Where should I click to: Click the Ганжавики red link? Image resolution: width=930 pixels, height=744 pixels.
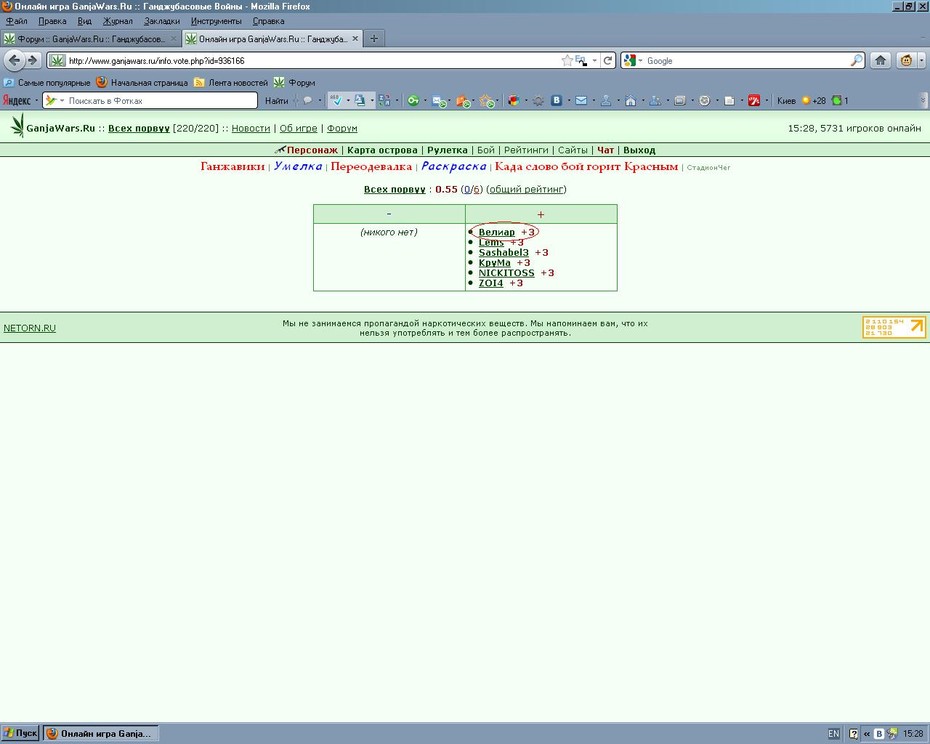click(232, 166)
